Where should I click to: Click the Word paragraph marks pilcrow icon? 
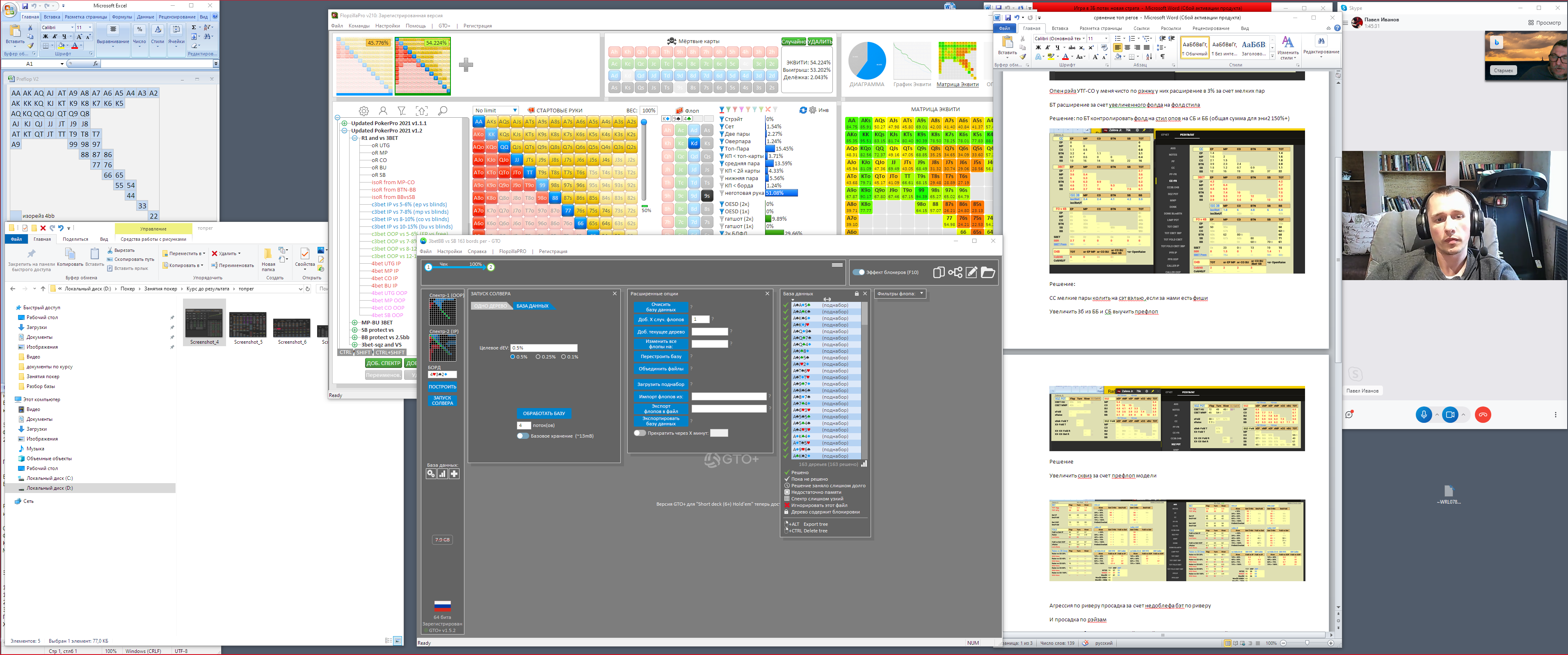1162,57
